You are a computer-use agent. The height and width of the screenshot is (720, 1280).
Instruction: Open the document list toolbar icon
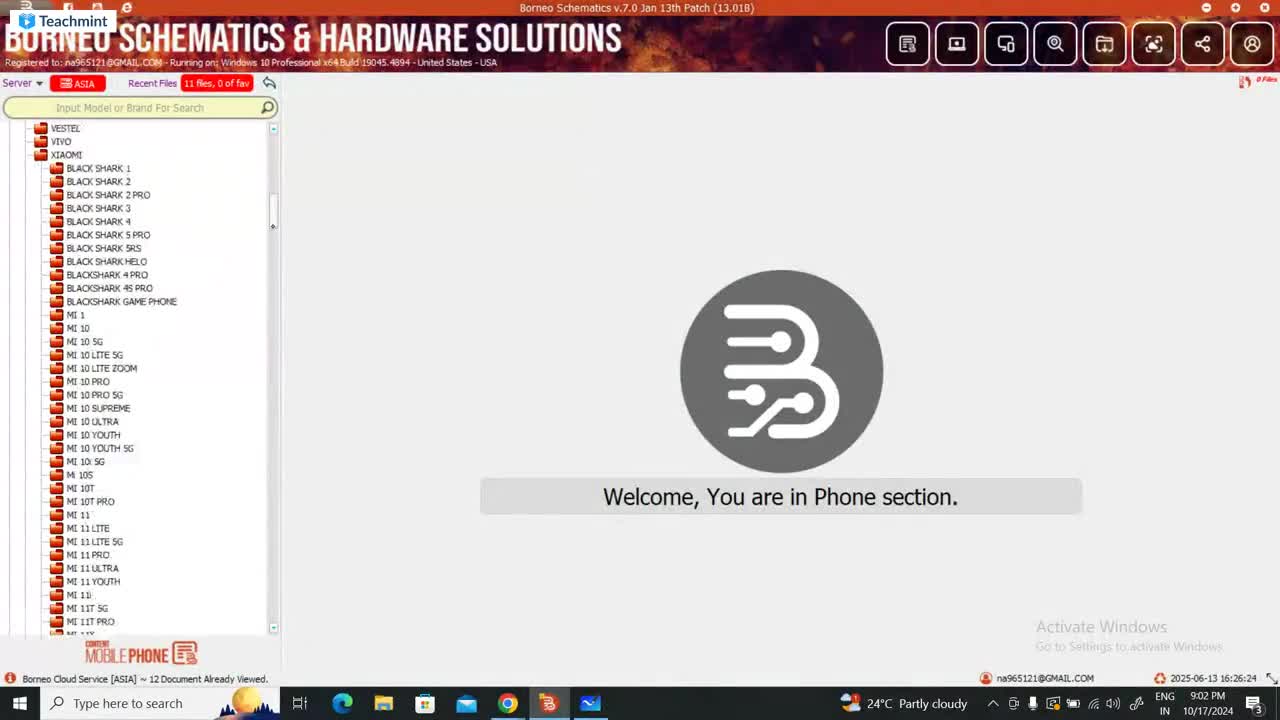click(x=908, y=44)
